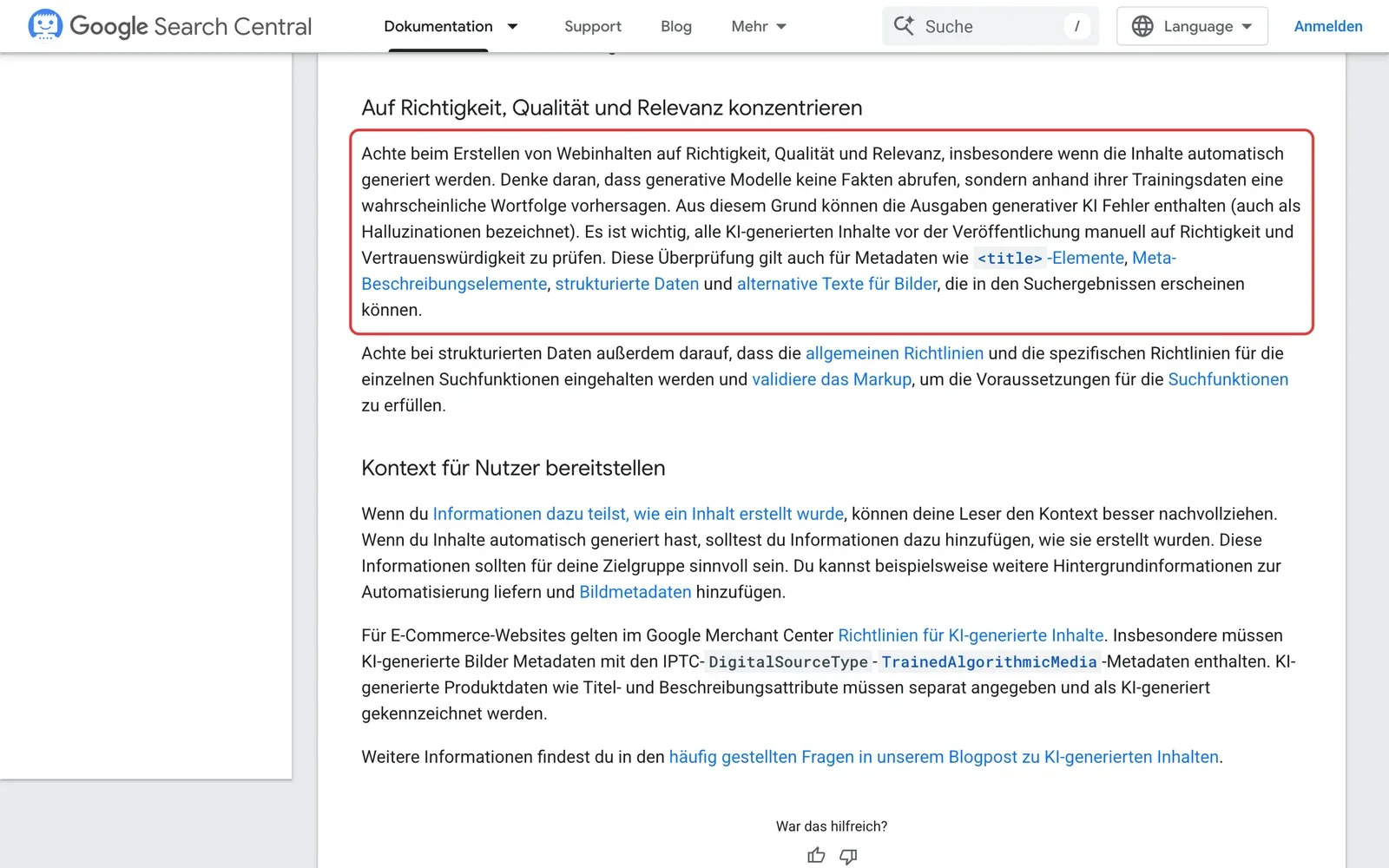The width and height of the screenshot is (1389, 868).
Task: Select the Dokumentation tab
Action: 438,26
